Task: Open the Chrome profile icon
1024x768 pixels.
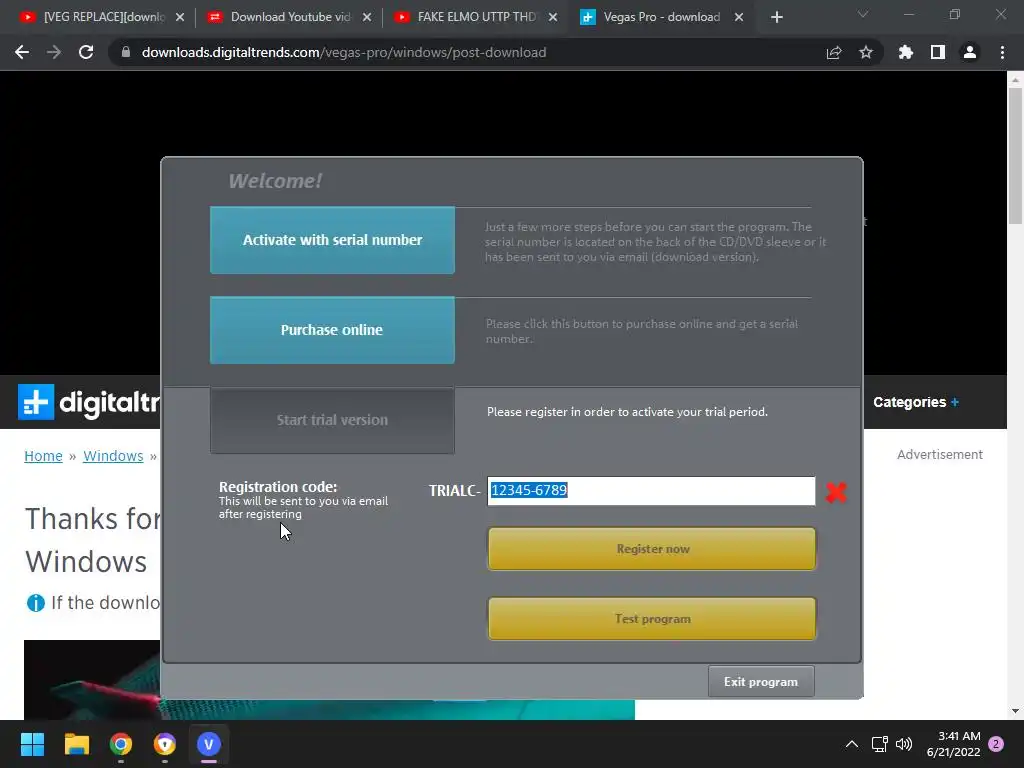Action: tap(970, 52)
